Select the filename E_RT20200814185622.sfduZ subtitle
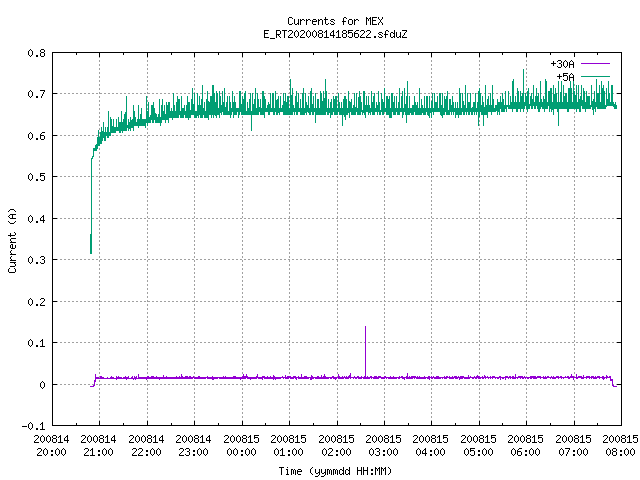 (335, 34)
